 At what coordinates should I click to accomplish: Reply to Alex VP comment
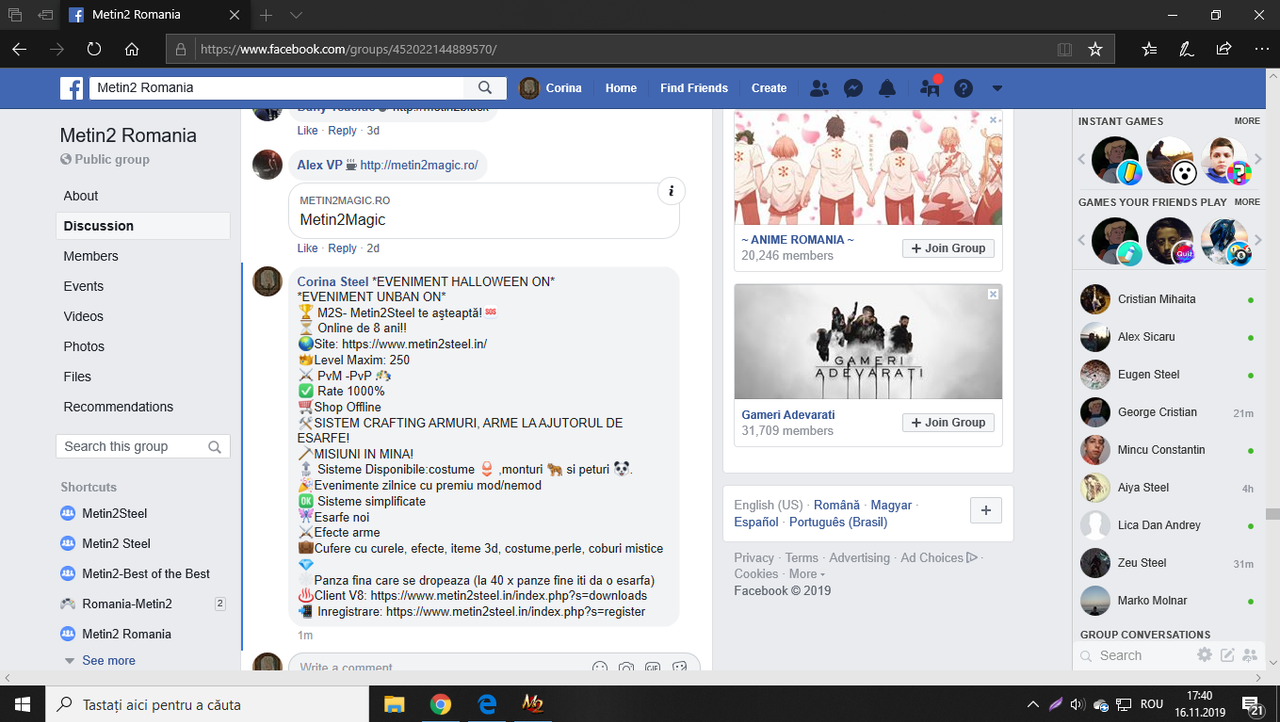click(342, 248)
